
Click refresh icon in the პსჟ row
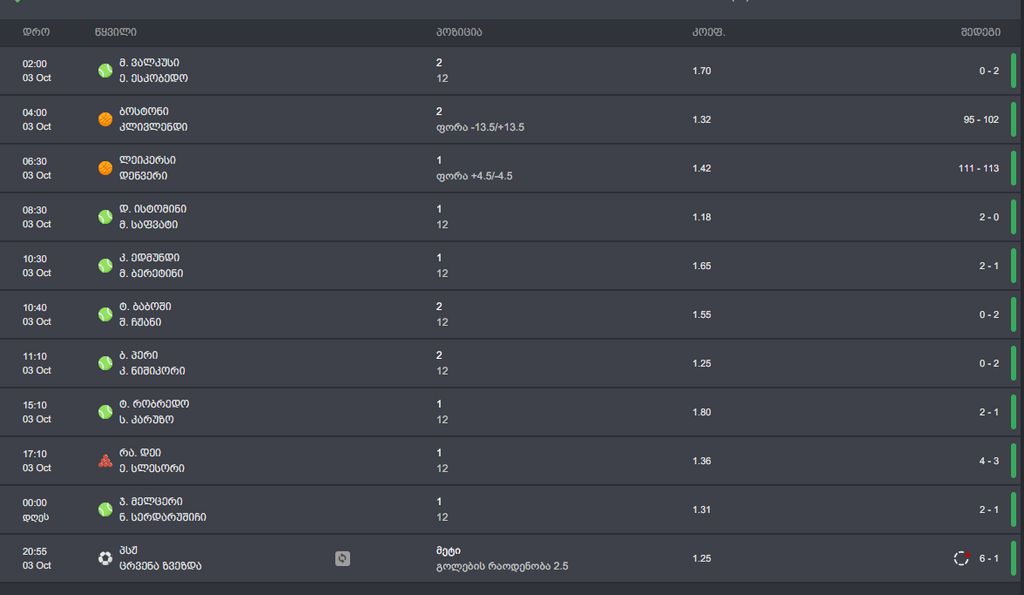(x=342, y=558)
